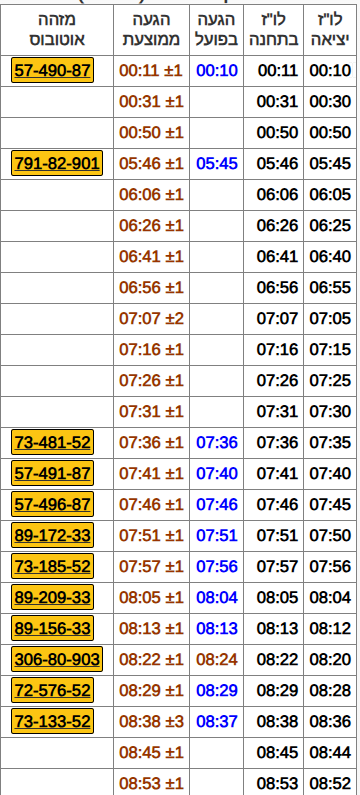The width and height of the screenshot is (360, 795).
Task: Select station schedule time 08:05
Action: 277,598
